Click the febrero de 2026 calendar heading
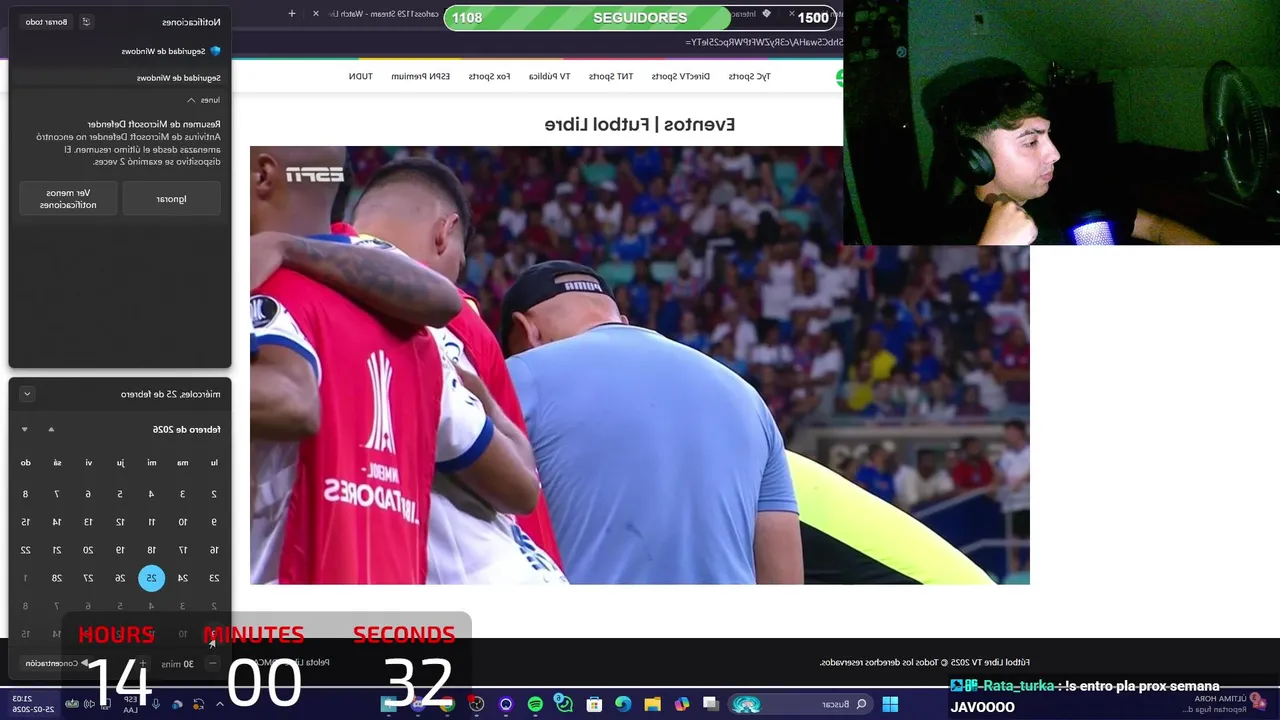The height and width of the screenshot is (720, 1280). pos(186,429)
